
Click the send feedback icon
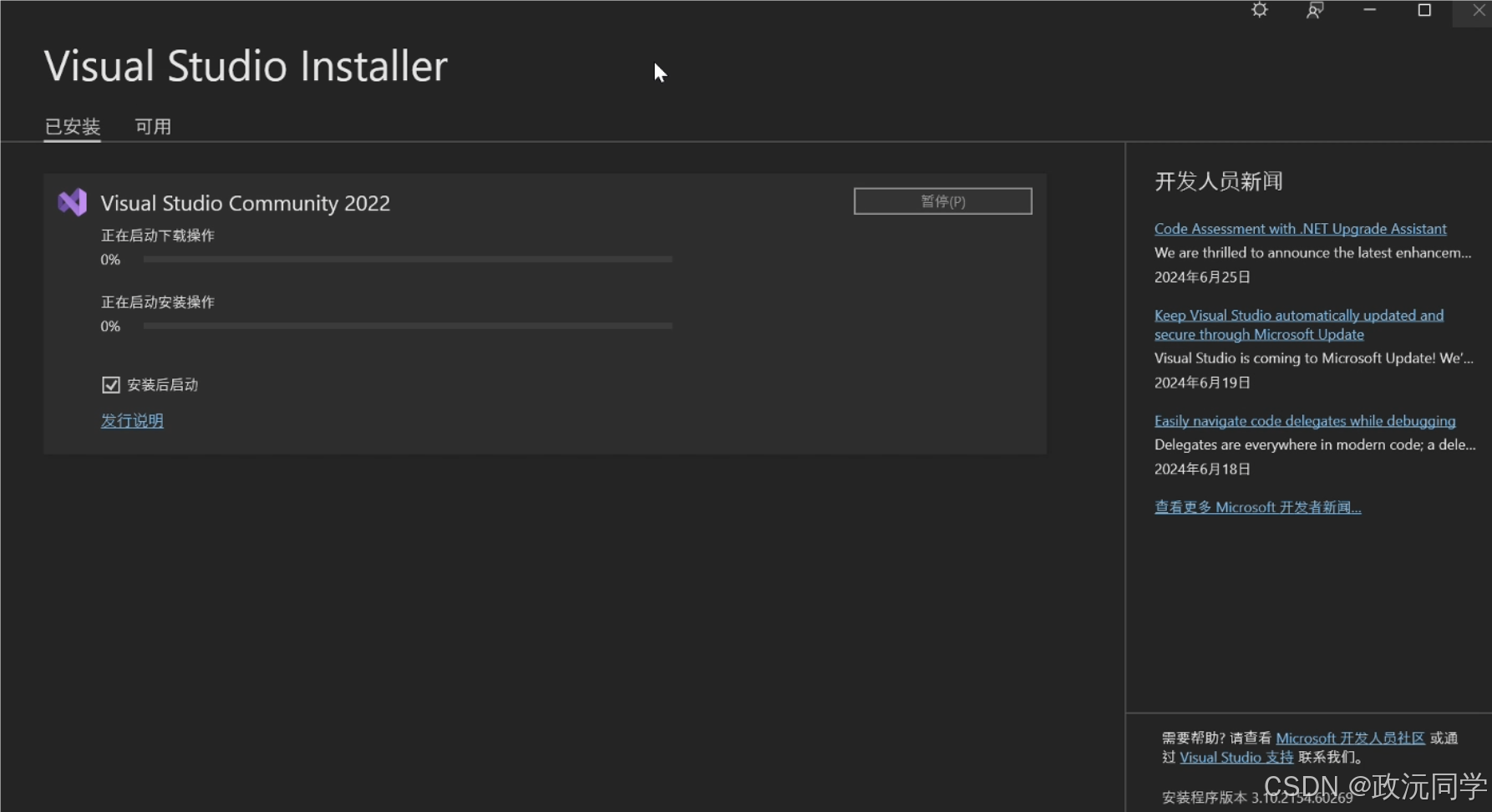pyautogui.click(x=1315, y=10)
